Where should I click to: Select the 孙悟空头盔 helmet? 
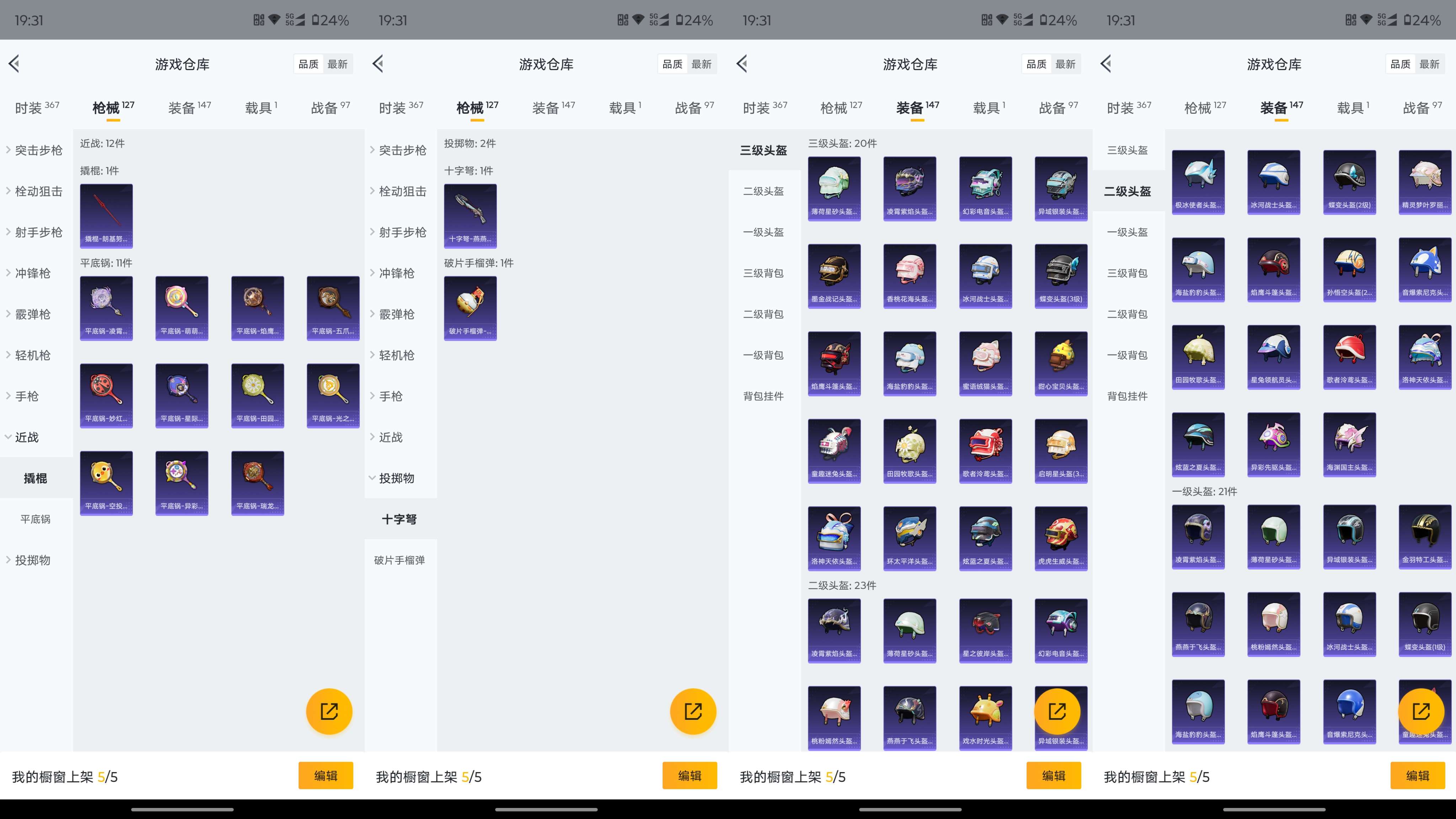coord(1350,269)
